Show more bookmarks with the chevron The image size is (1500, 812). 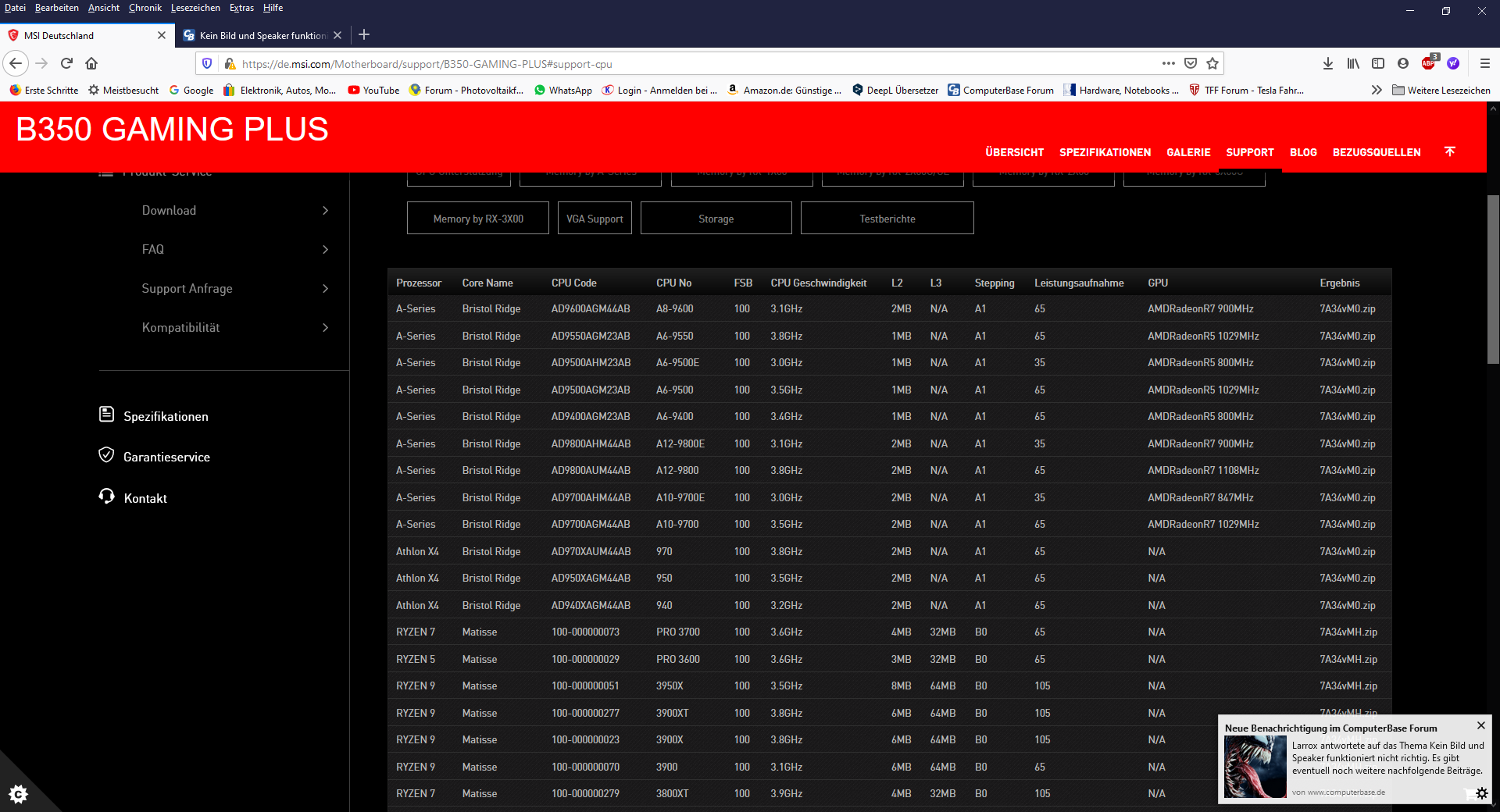[1377, 90]
